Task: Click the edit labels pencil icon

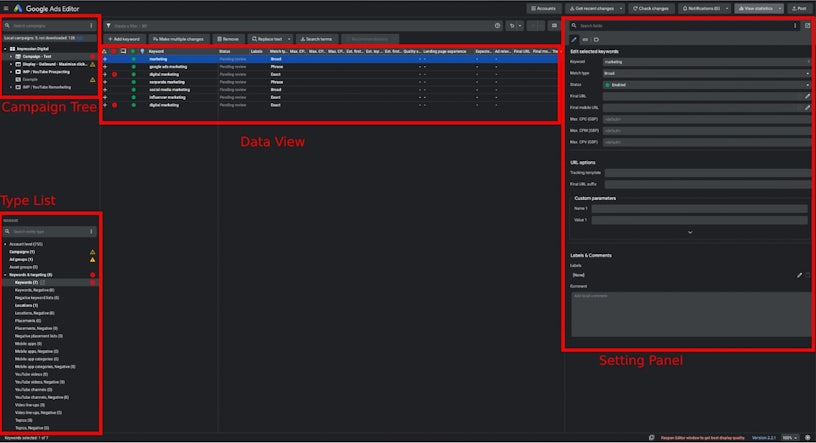Action: point(798,274)
